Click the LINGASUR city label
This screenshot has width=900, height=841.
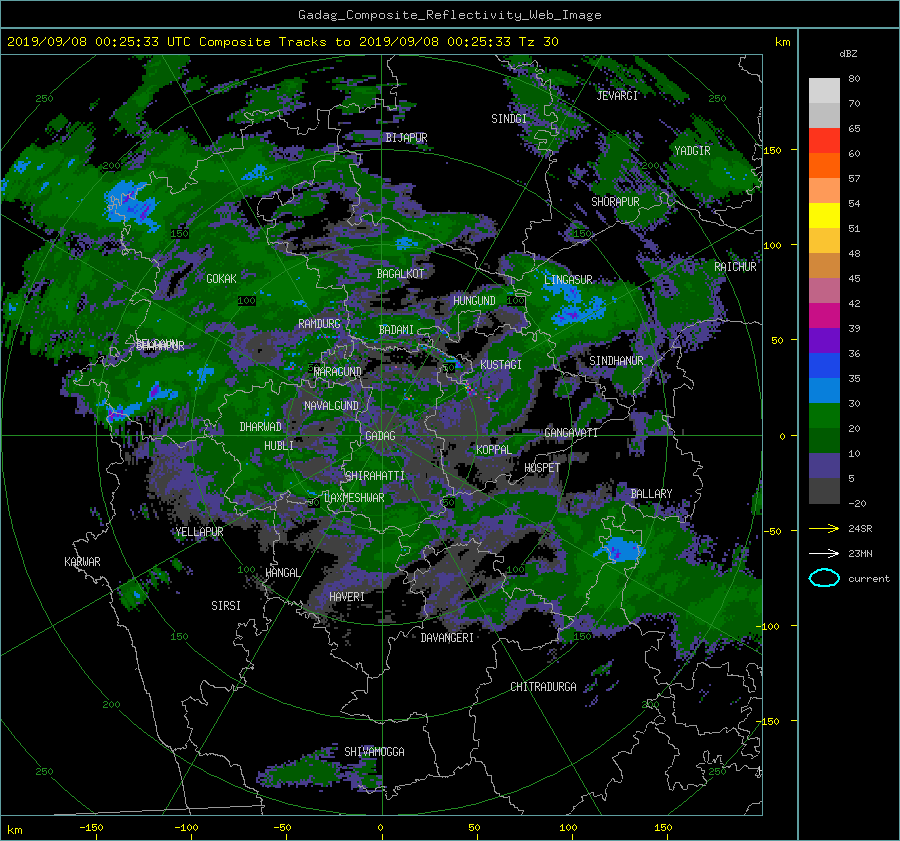(568, 280)
